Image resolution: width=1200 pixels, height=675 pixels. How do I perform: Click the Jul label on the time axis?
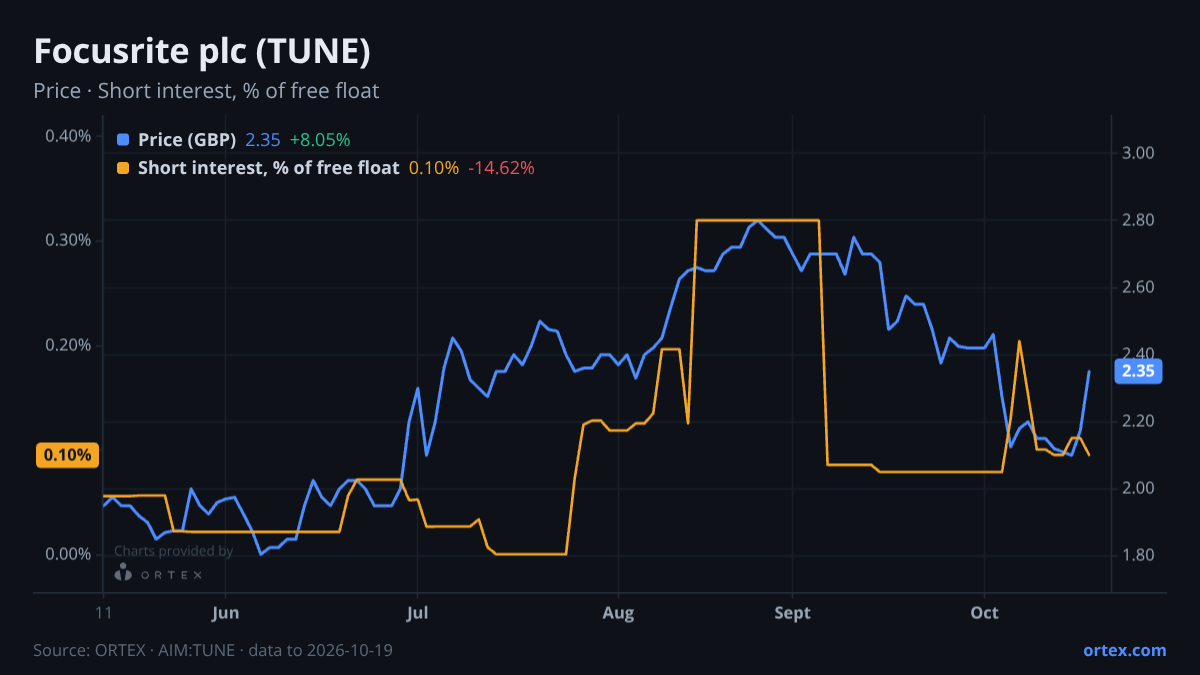(417, 613)
